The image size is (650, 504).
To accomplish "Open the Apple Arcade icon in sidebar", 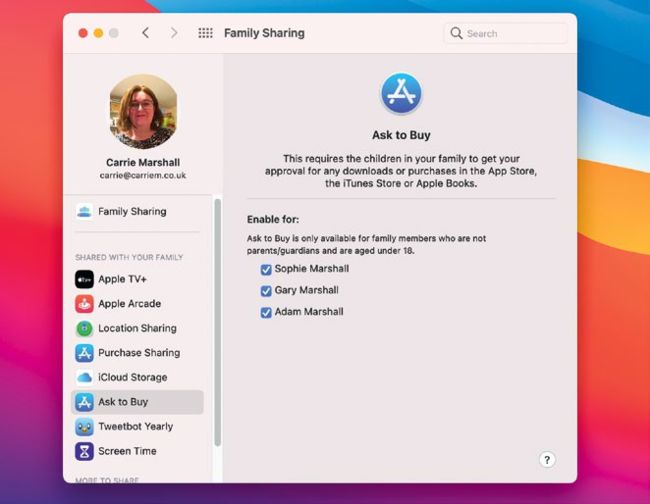I will tap(84, 304).
